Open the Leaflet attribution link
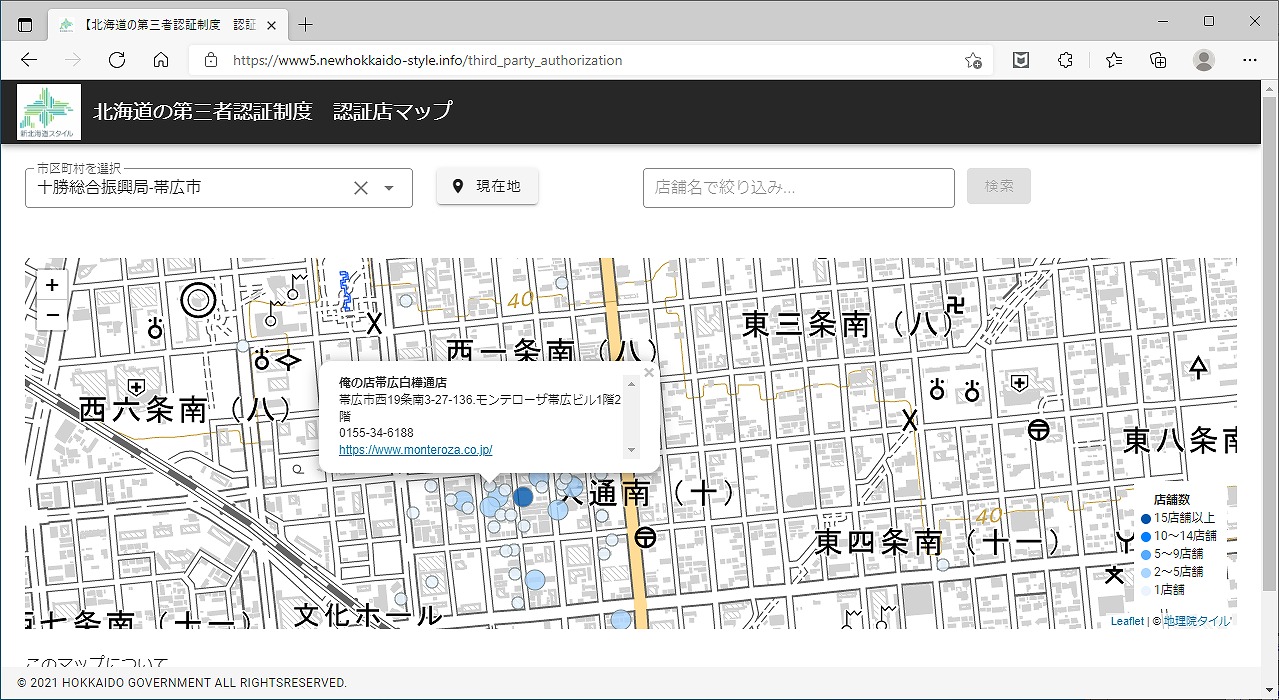 pyautogui.click(x=1126, y=621)
